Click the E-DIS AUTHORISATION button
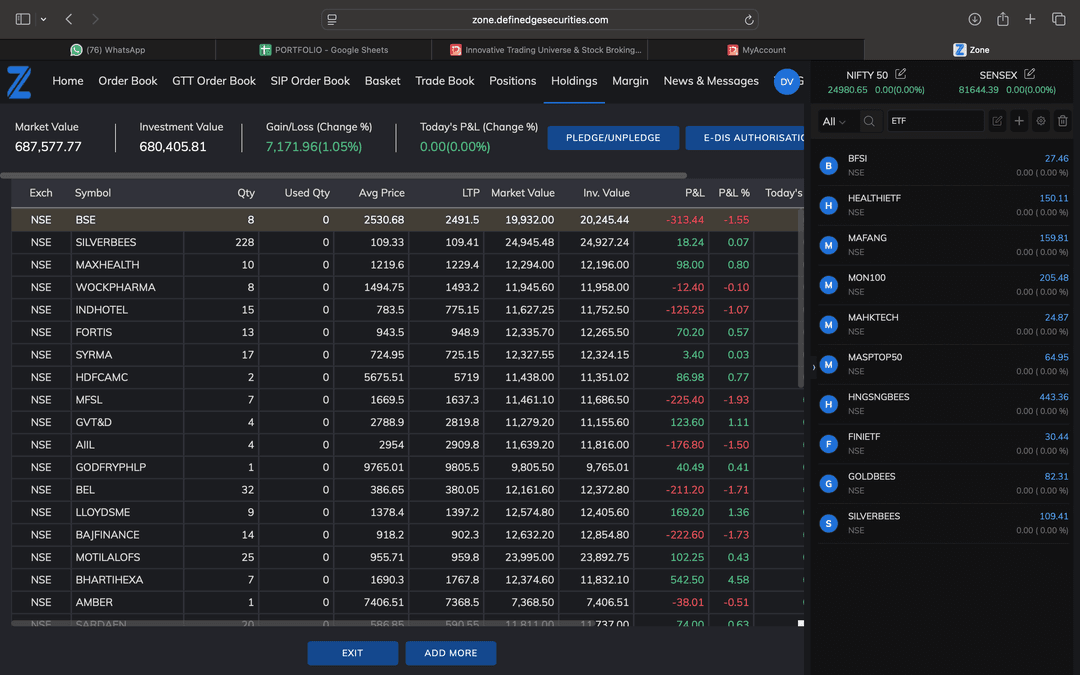This screenshot has width=1080, height=675. click(x=745, y=138)
